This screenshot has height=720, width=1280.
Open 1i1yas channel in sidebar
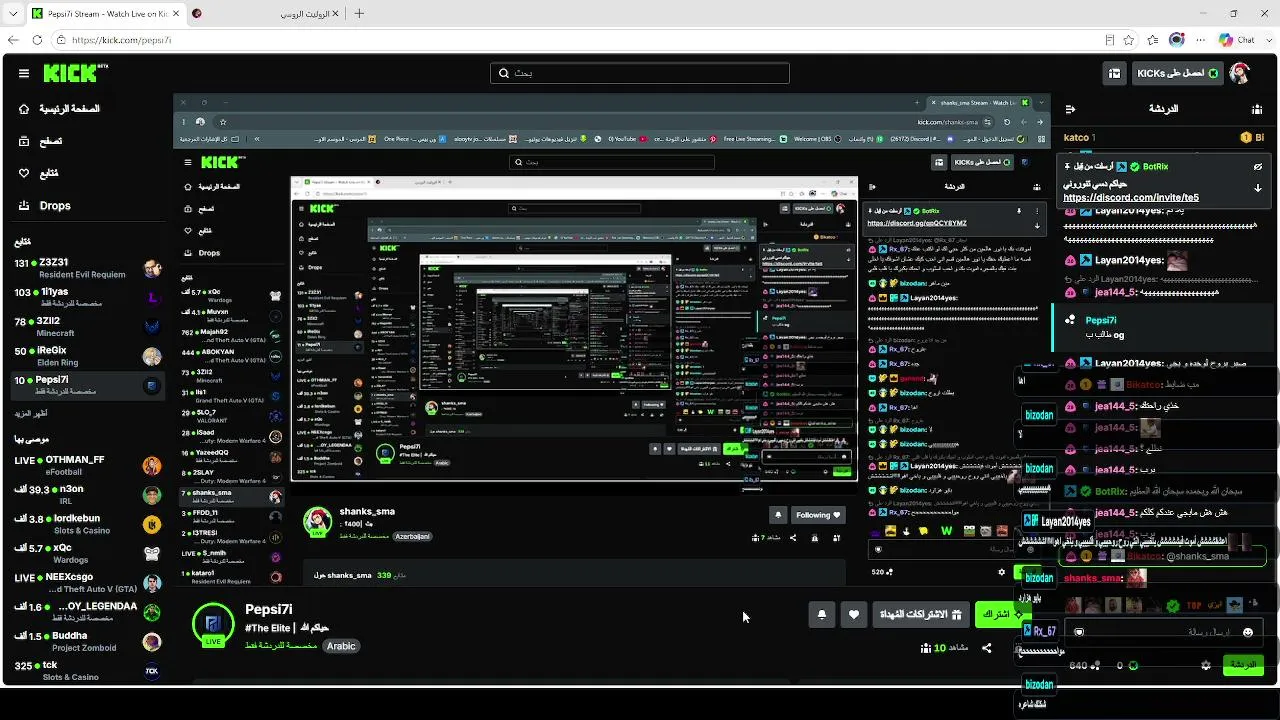coord(86,297)
